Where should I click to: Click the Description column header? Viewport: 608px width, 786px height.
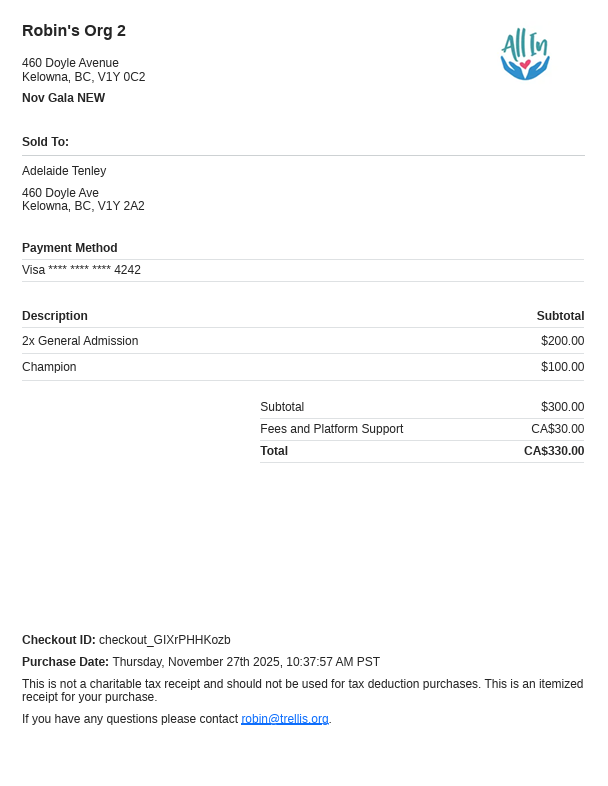click(x=55, y=316)
